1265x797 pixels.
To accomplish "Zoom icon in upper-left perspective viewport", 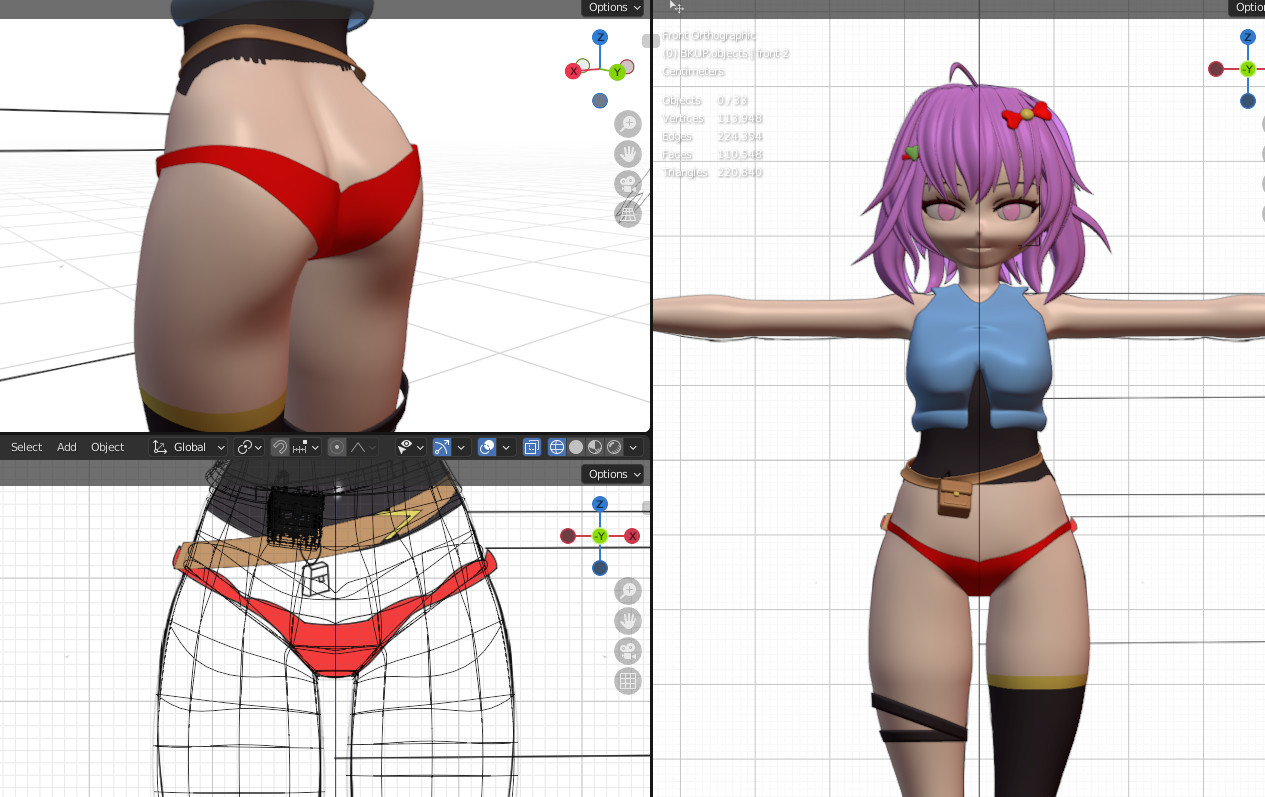I will 628,124.
